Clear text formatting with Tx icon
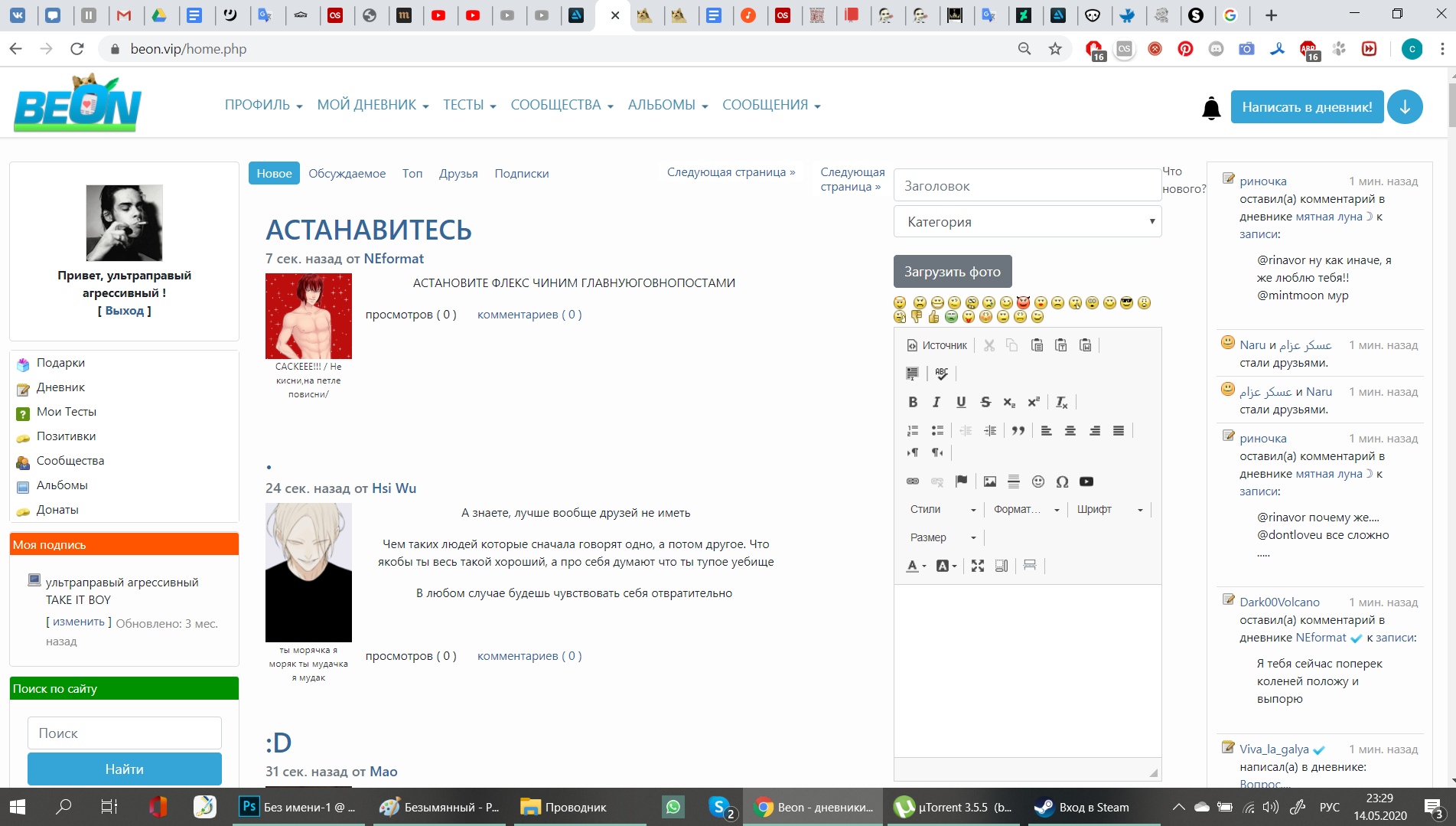This screenshot has height=826, width=1456. click(1062, 402)
